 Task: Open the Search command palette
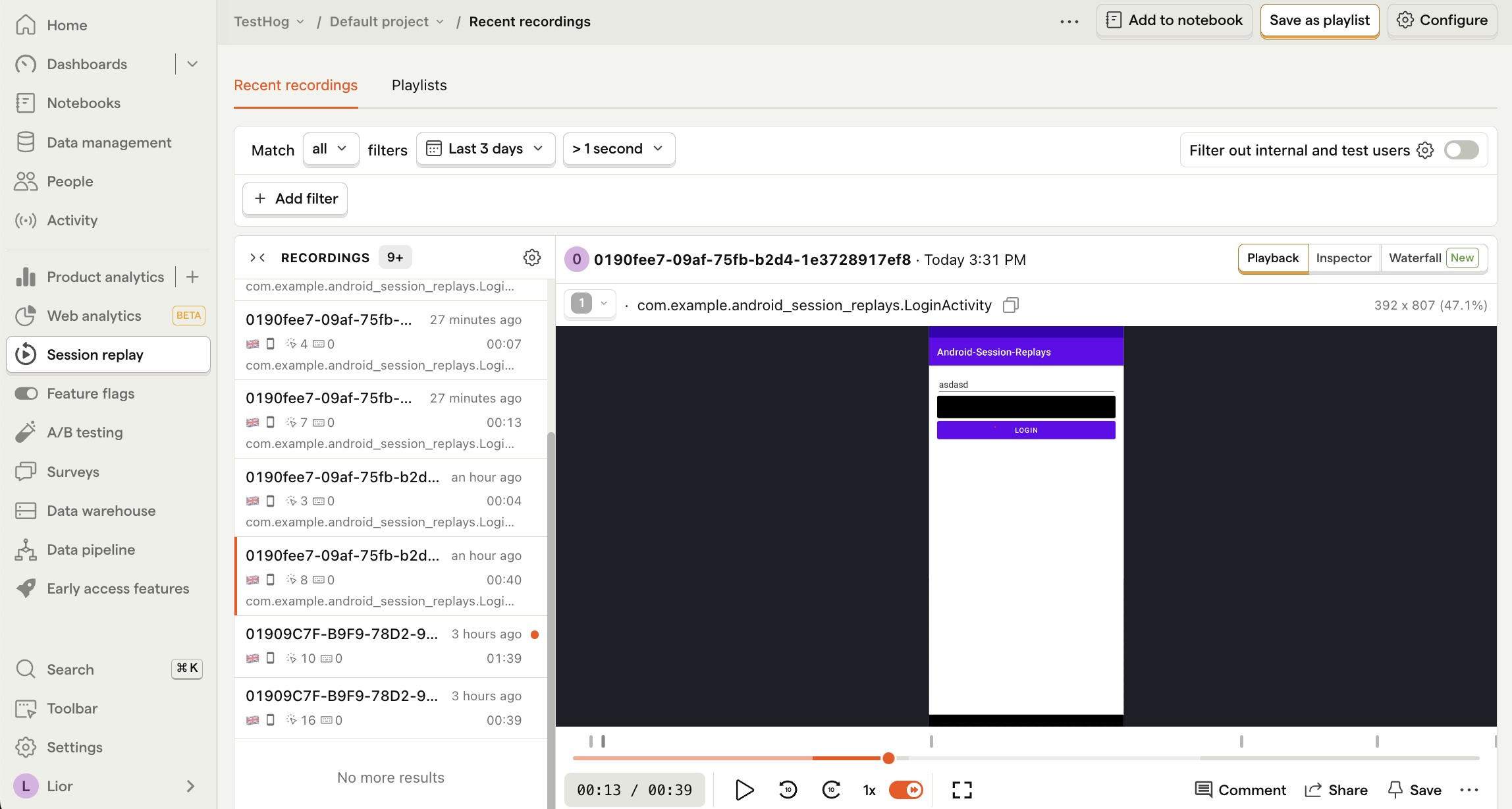click(x=108, y=669)
